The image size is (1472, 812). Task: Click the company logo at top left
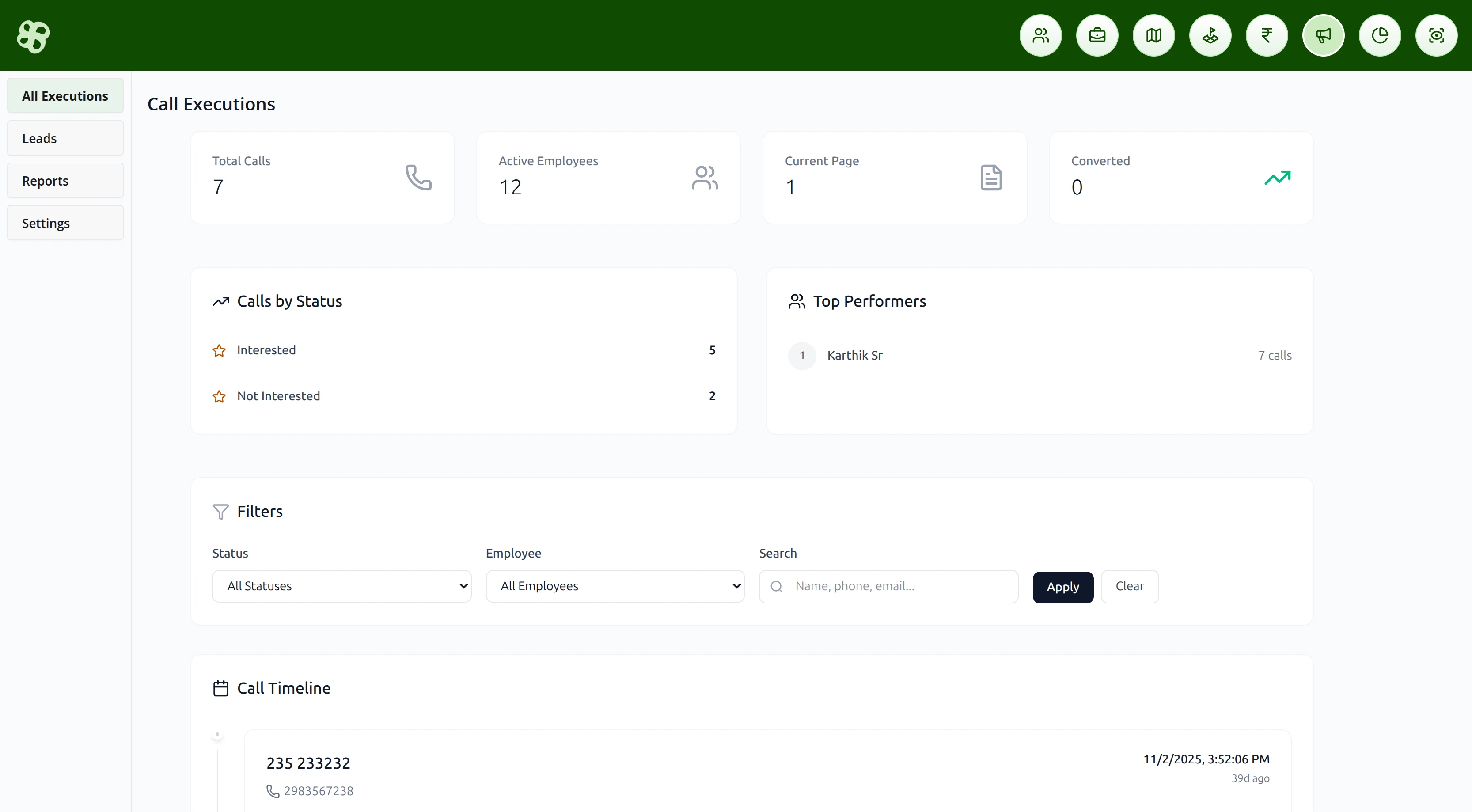coord(33,36)
